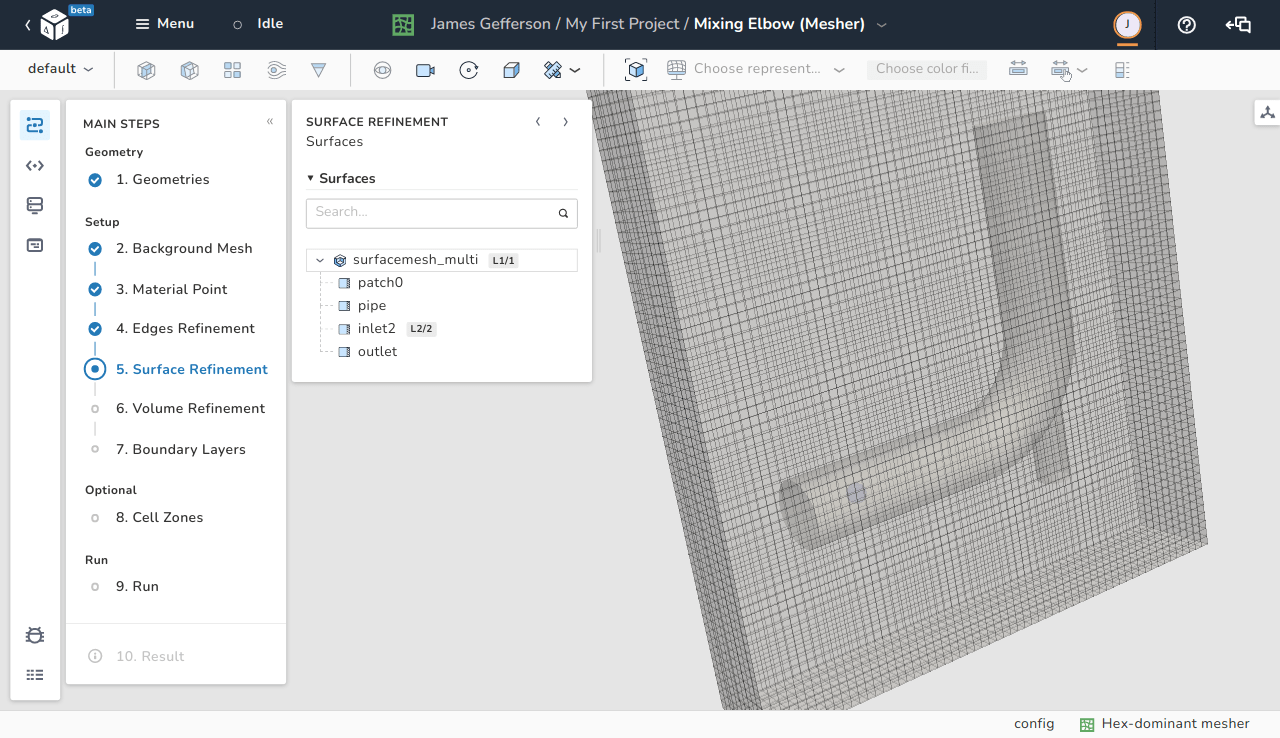Click the contour layers toolbar icon
The image size is (1280, 738).
(277, 70)
